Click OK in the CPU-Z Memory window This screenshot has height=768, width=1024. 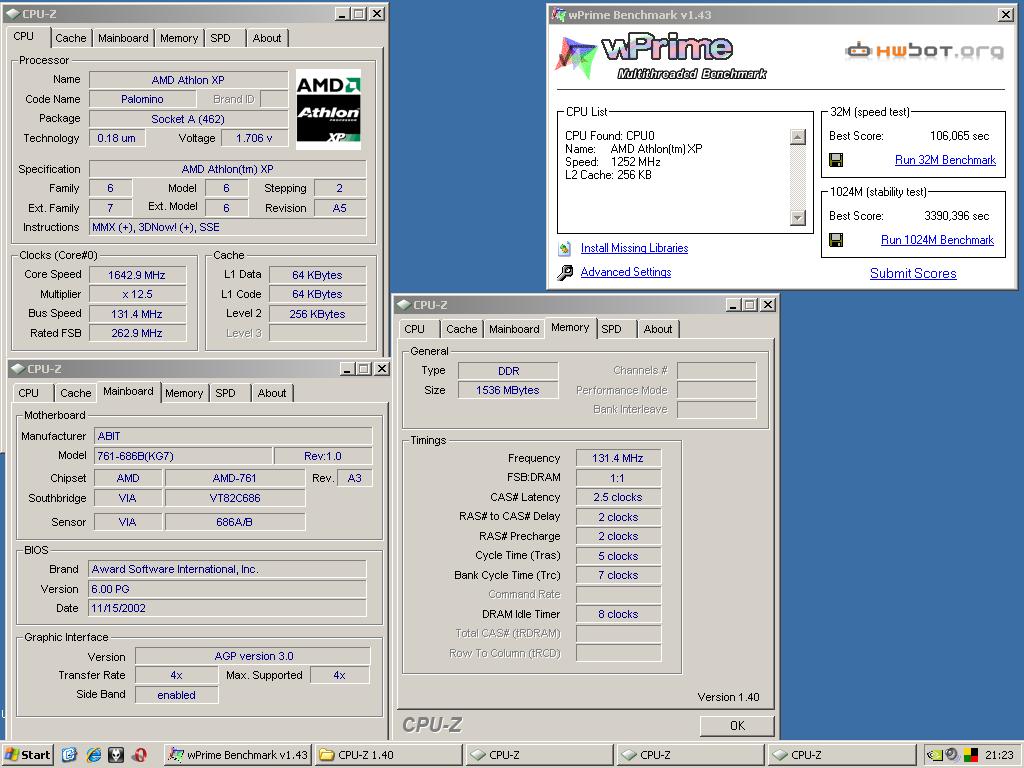point(737,726)
